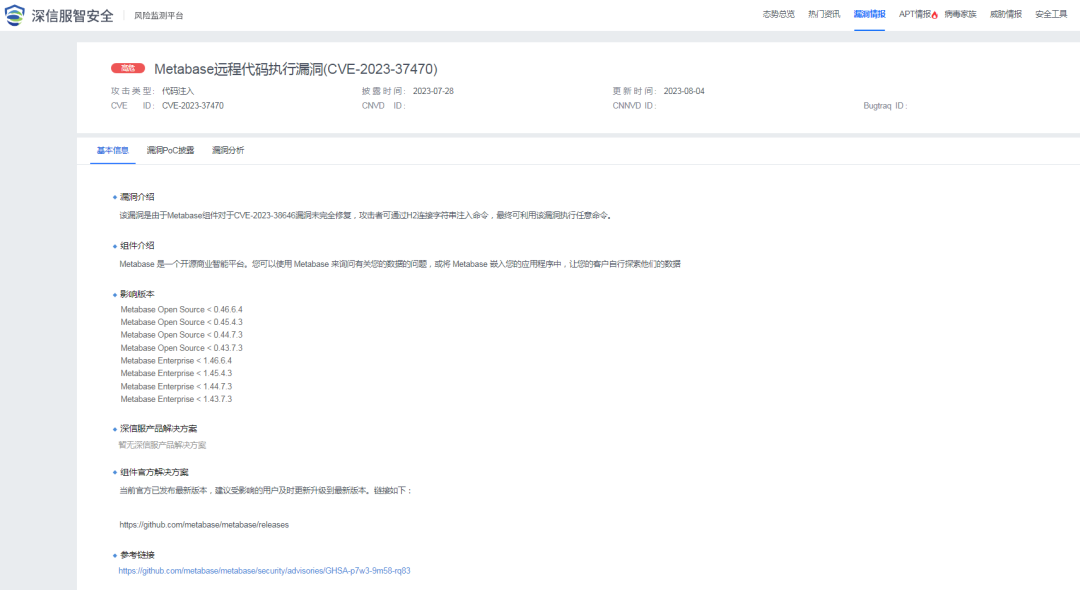Click the 代码注入 attack type value
The image size is (1080, 590).
(x=178, y=91)
